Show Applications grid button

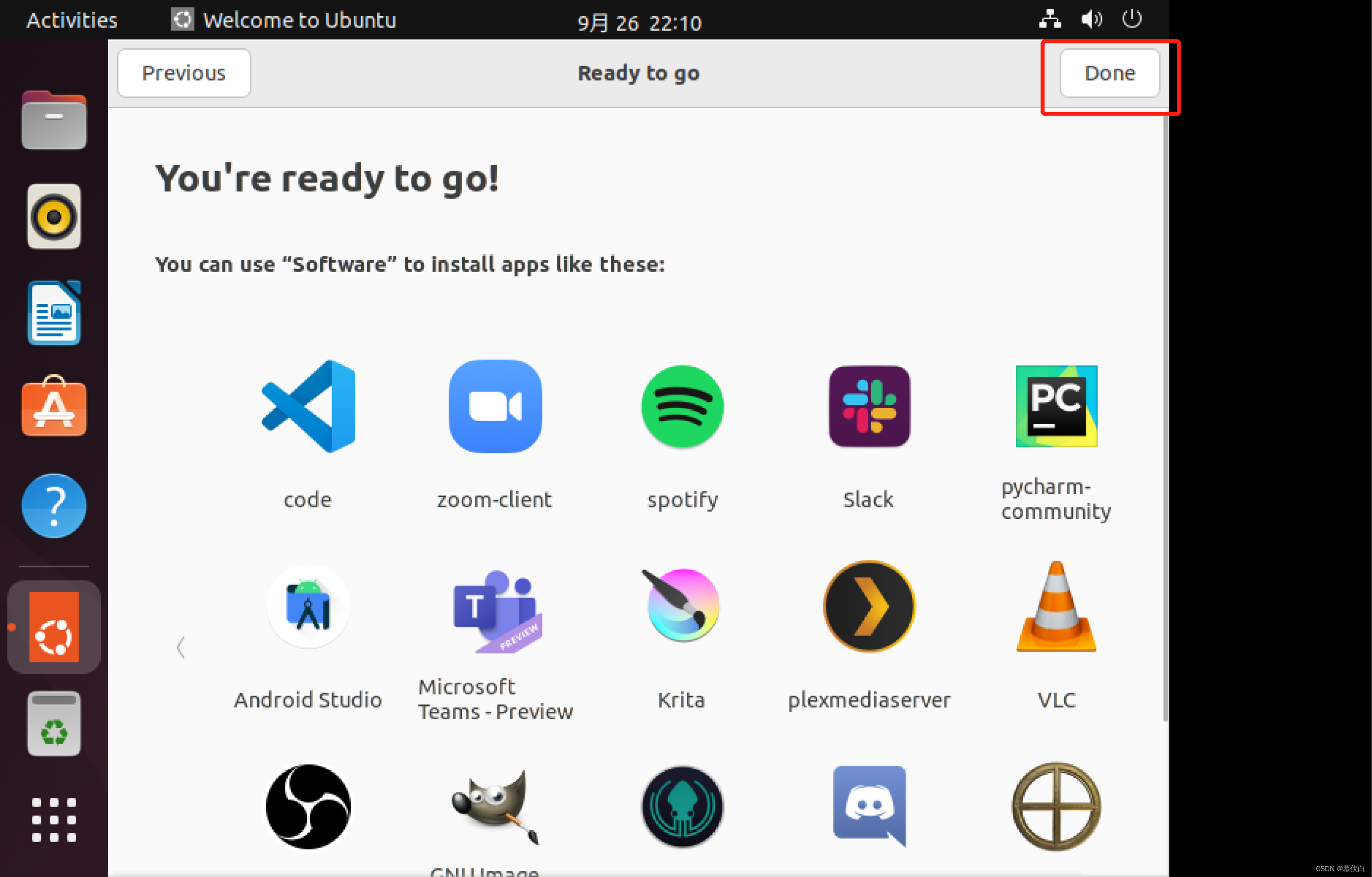(x=54, y=819)
